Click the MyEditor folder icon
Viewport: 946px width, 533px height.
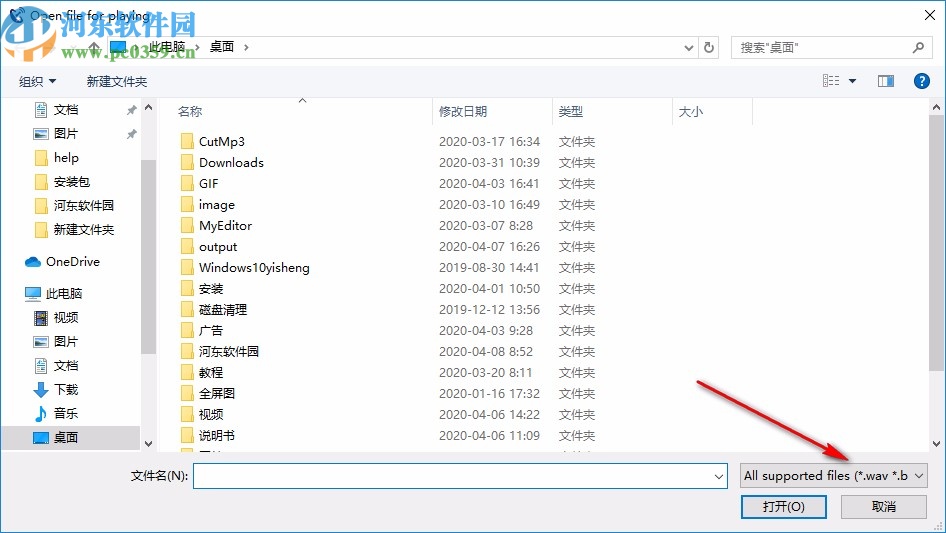pos(187,226)
